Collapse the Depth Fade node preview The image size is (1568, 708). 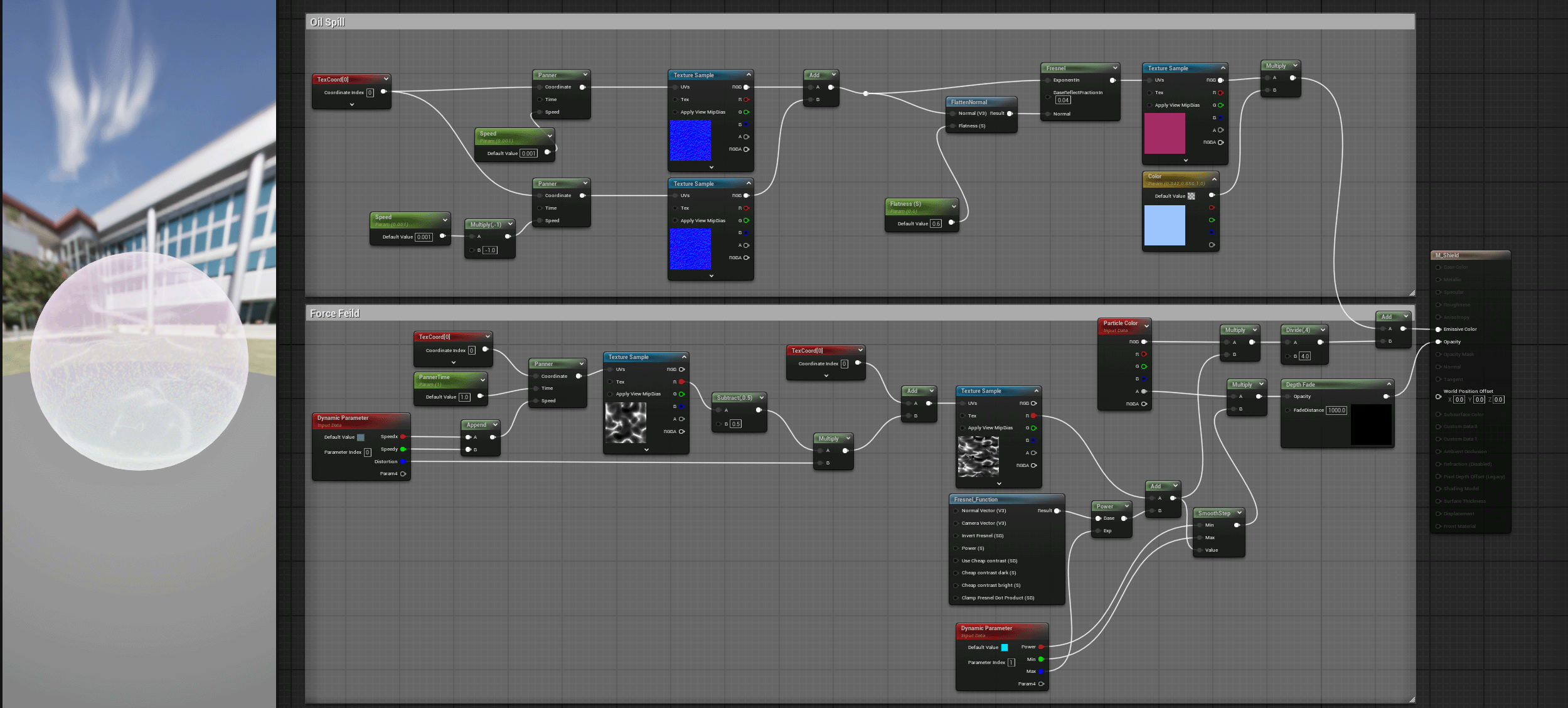[1389, 384]
